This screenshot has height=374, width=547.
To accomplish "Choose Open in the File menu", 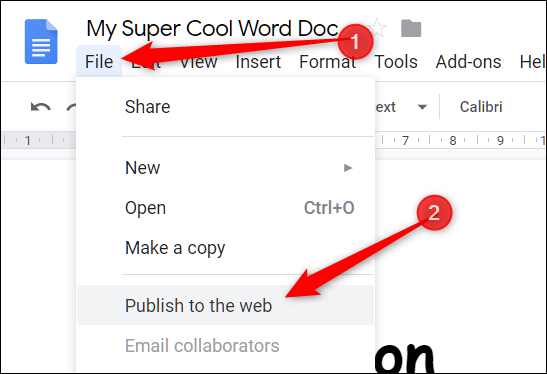I will click(x=225, y=208).
